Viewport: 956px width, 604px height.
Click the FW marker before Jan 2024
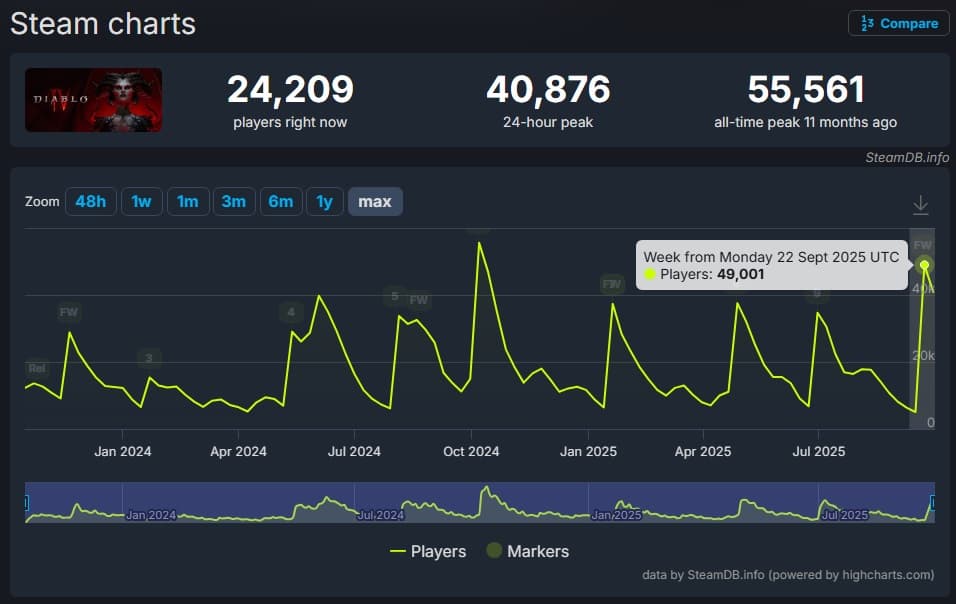(68, 313)
